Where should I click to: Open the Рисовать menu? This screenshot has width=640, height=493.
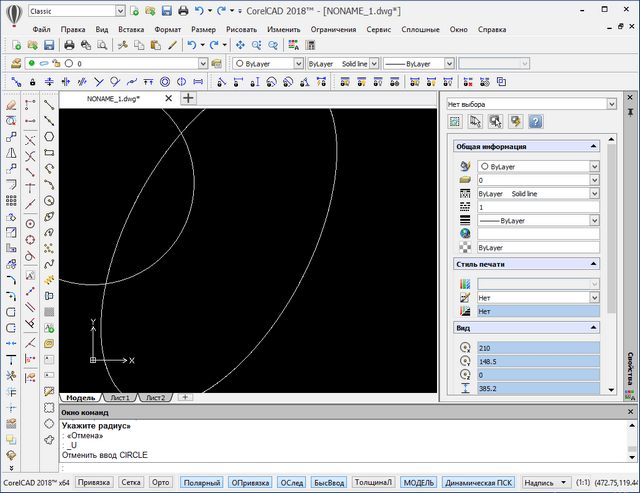coord(242,30)
